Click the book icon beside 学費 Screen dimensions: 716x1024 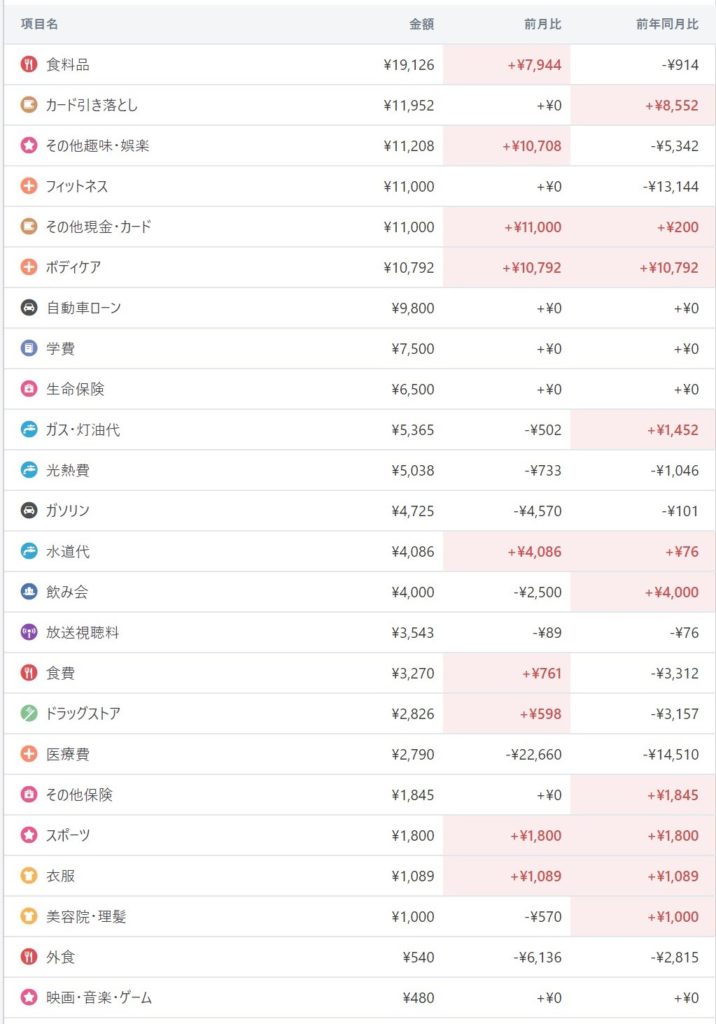pos(29,349)
